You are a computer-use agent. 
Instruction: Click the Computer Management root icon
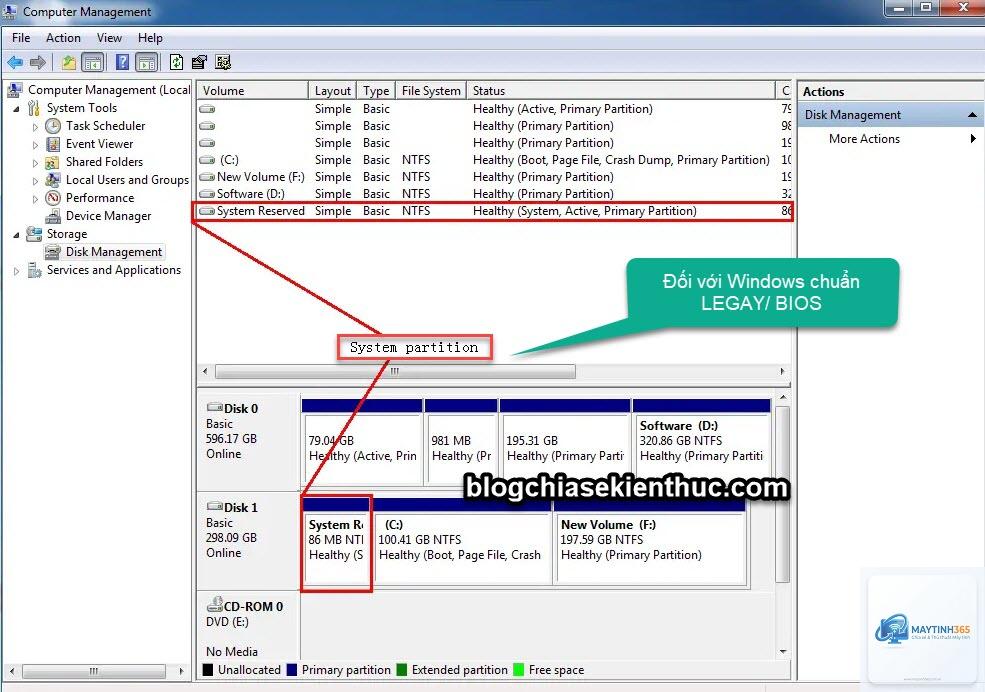tap(15, 90)
